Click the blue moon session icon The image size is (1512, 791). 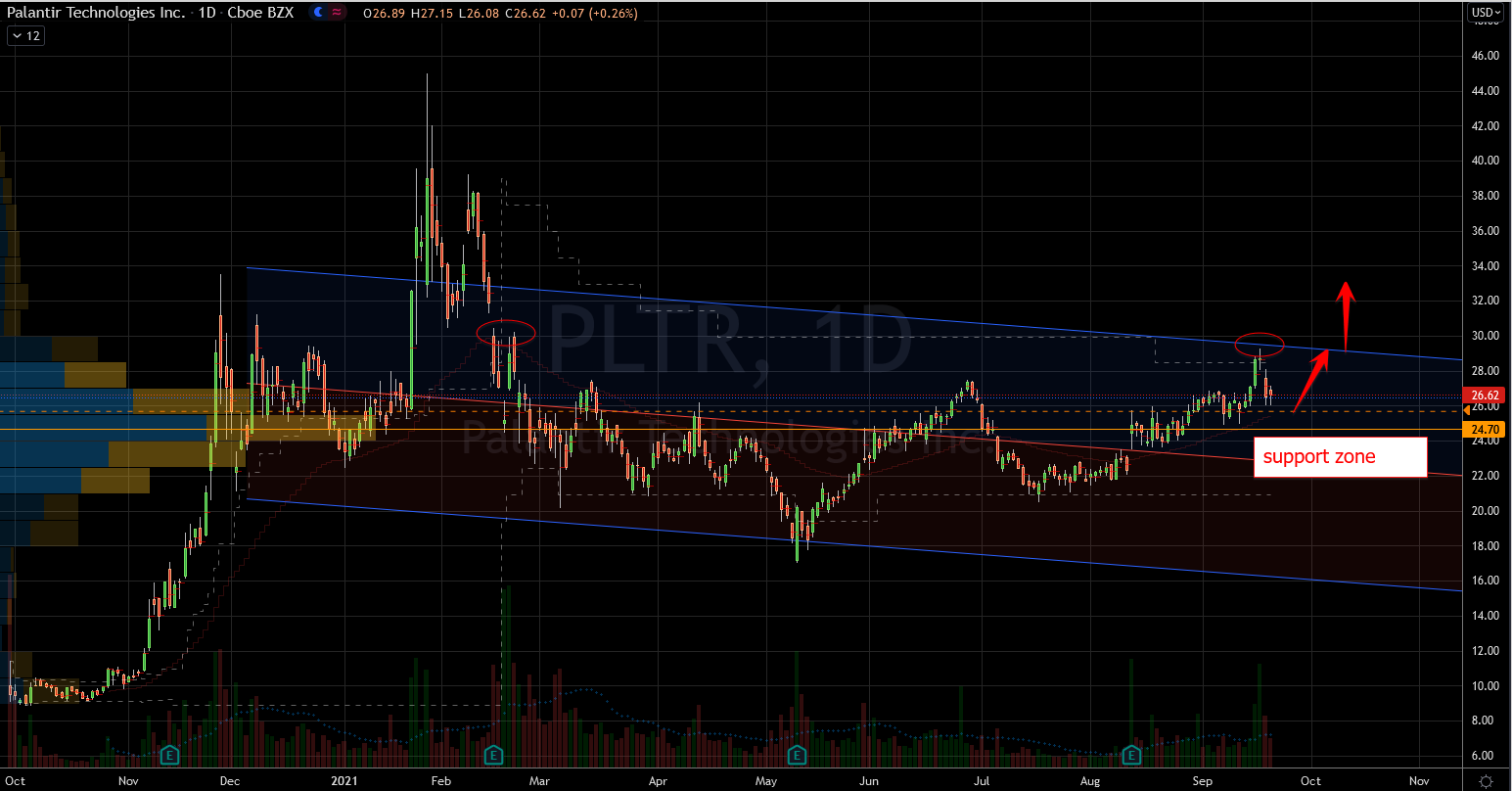pos(318,13)
